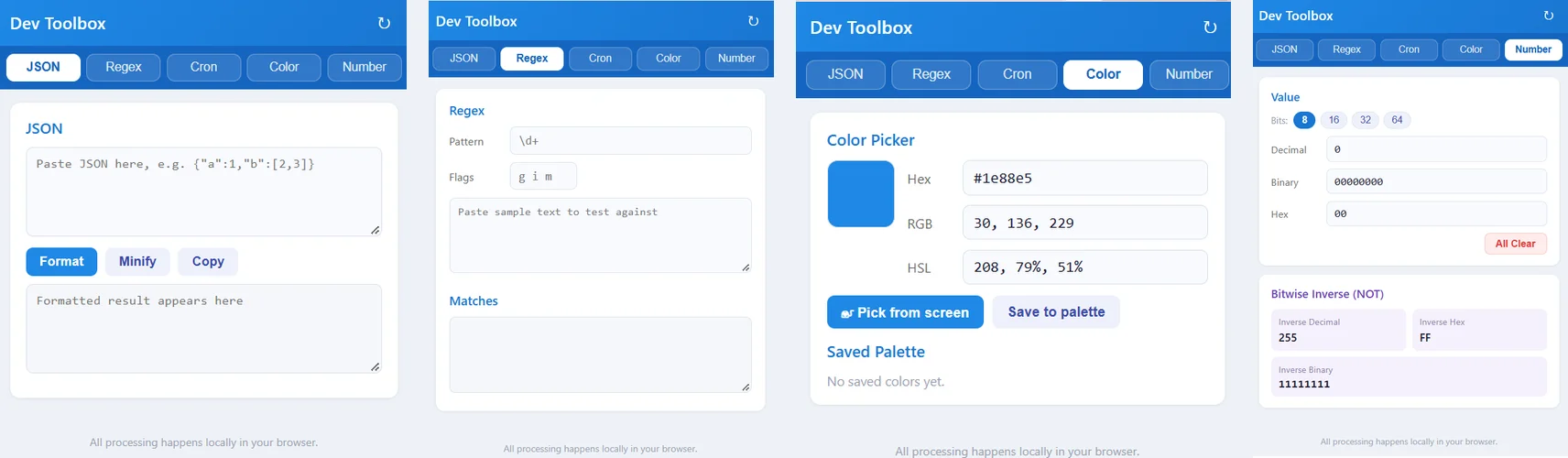Open the Number tab in the Regex view window
Image resolution: width=1568 pixels, height=458 pixels.
pos(736,59)
